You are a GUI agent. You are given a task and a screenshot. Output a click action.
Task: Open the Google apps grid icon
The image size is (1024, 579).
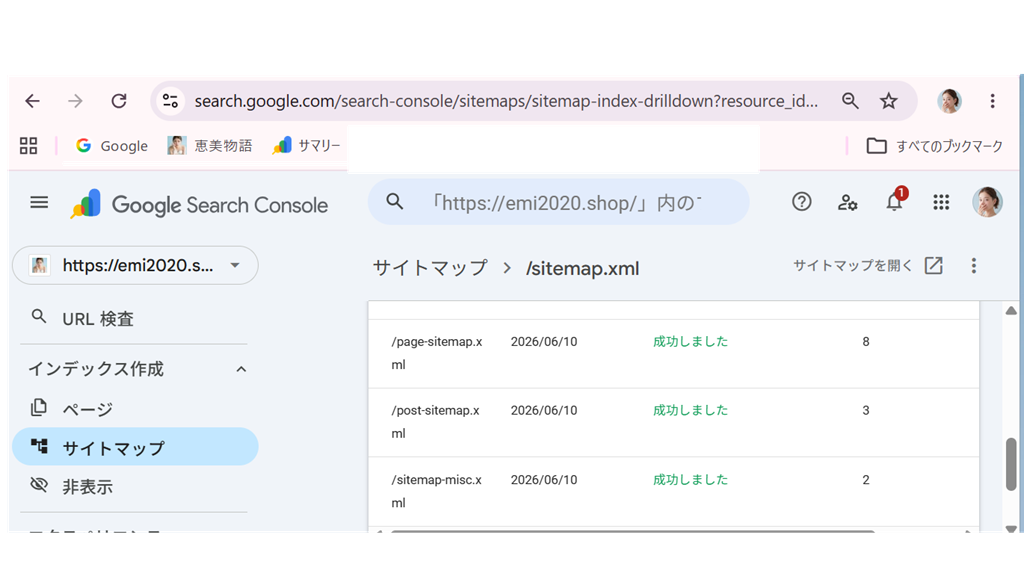click(x=941, y=202)
